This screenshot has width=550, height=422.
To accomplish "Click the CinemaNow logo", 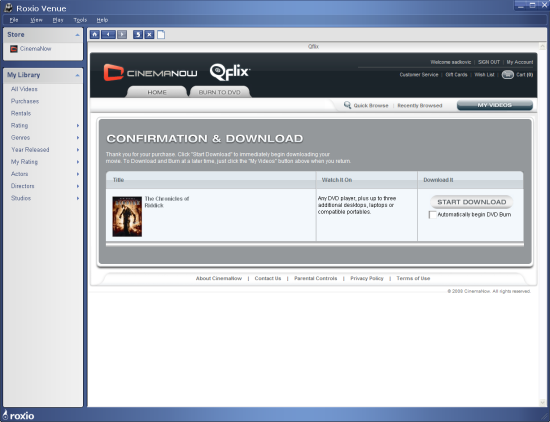I will coord(150,73).
